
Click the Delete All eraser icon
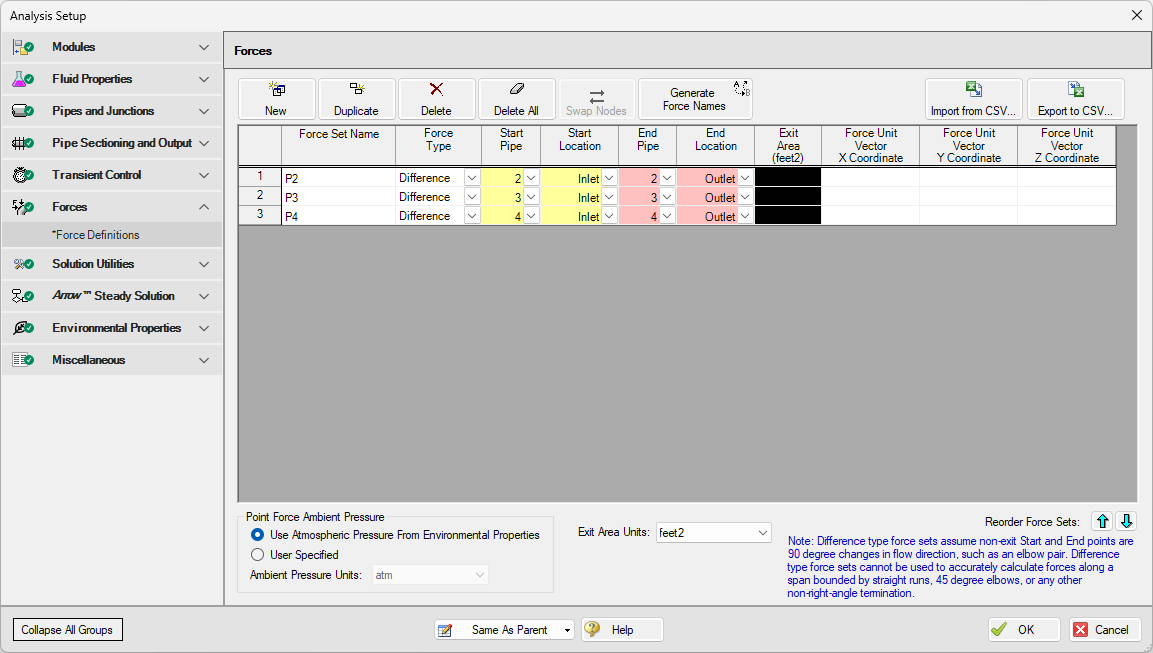(517, 89)
